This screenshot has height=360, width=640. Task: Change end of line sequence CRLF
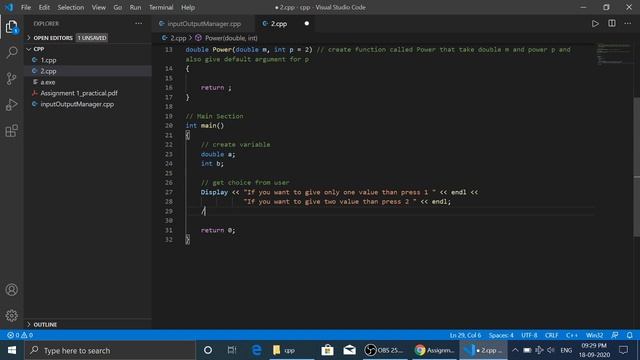pyautogui.click(x=551, y=335)
